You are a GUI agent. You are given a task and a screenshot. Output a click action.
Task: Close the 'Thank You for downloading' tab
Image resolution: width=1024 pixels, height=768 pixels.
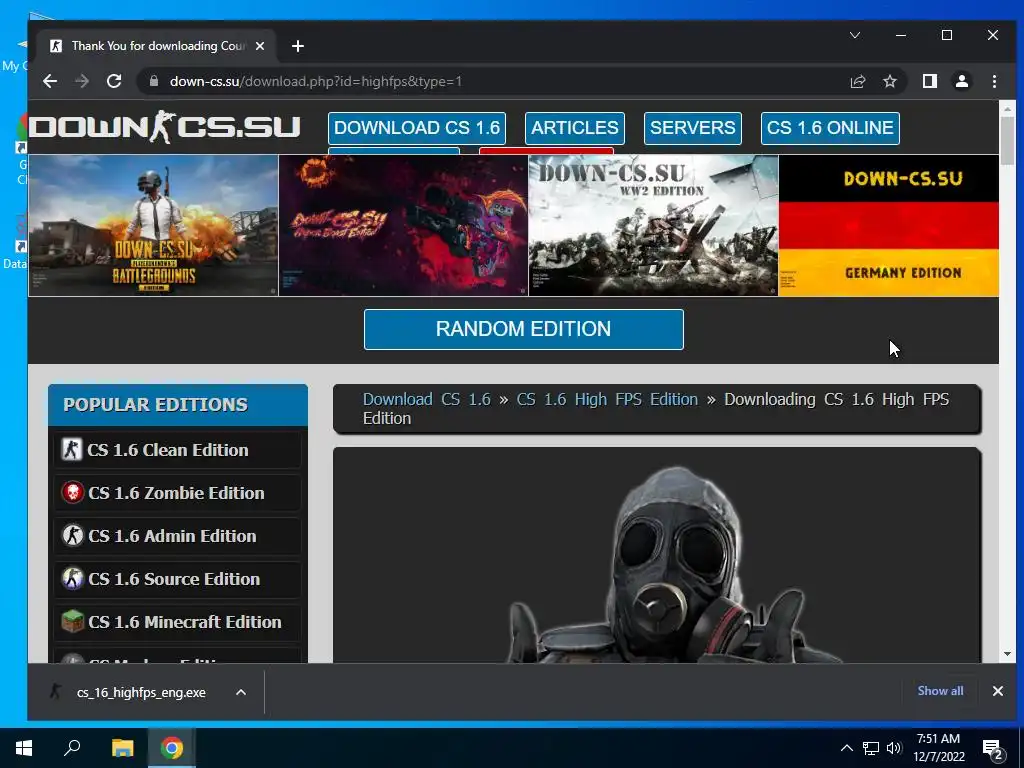coord(260,46)
